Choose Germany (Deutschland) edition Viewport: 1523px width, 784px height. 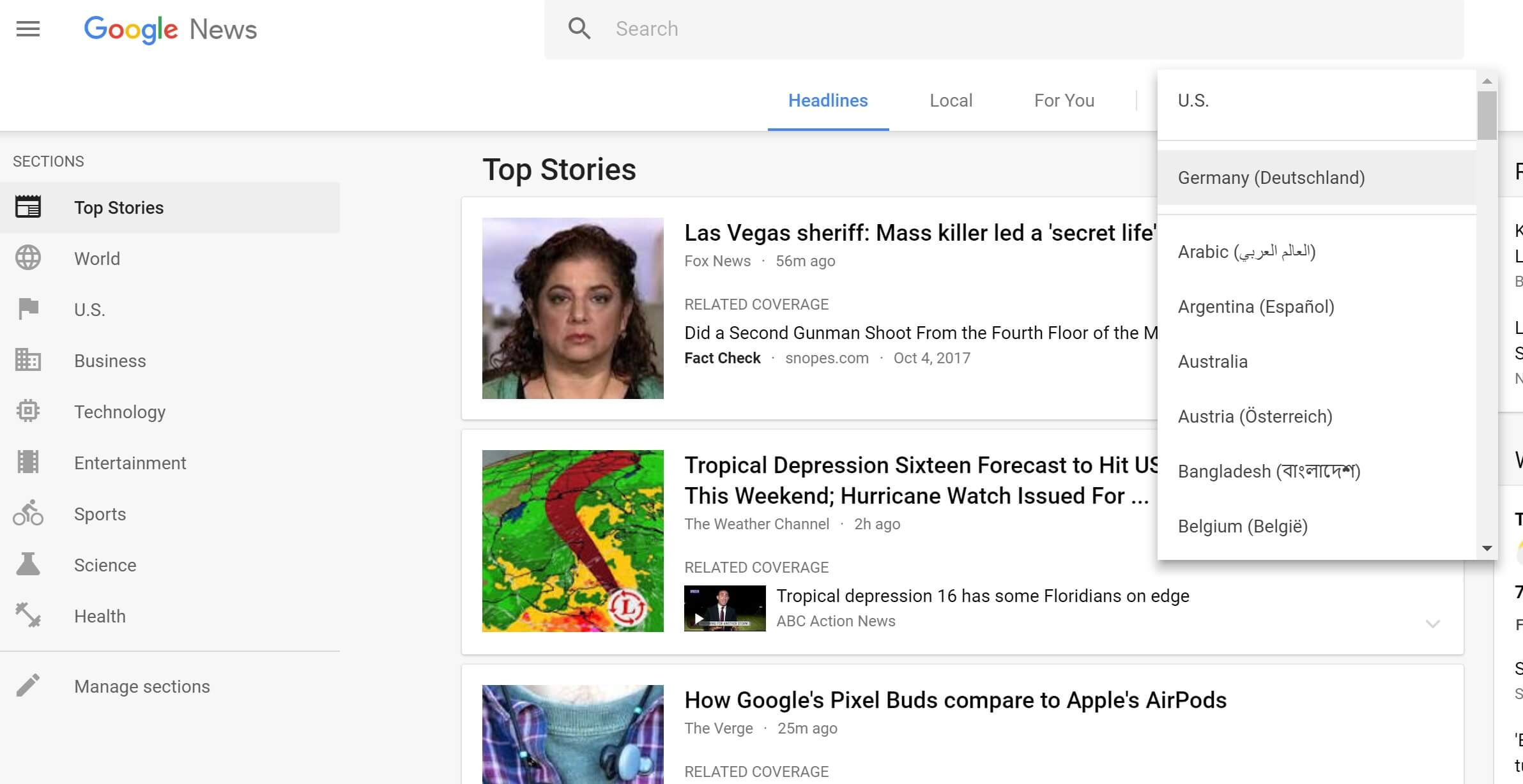pyautogui.click(x=1271, y=177)
